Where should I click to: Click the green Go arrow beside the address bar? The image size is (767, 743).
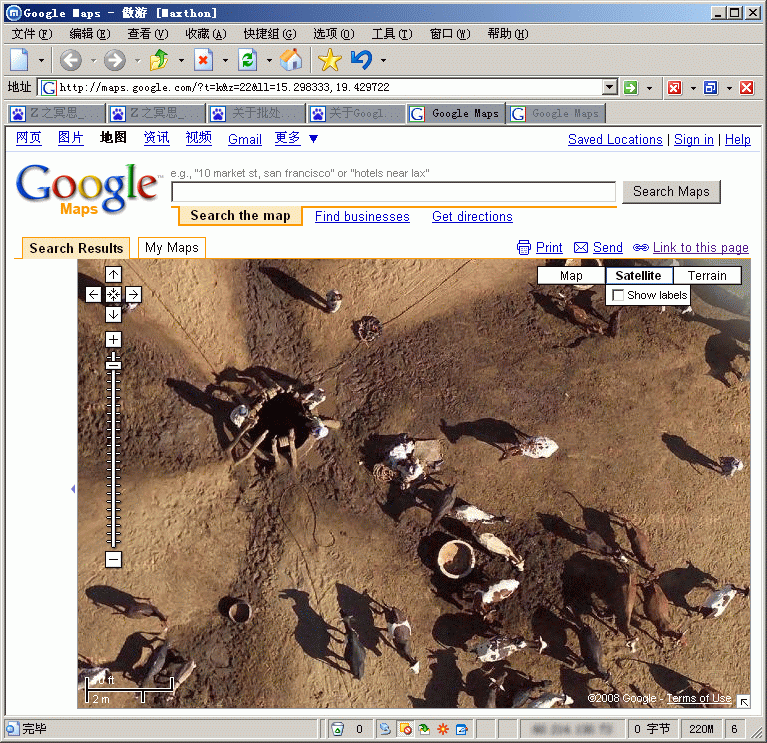(x=631, y=88)
